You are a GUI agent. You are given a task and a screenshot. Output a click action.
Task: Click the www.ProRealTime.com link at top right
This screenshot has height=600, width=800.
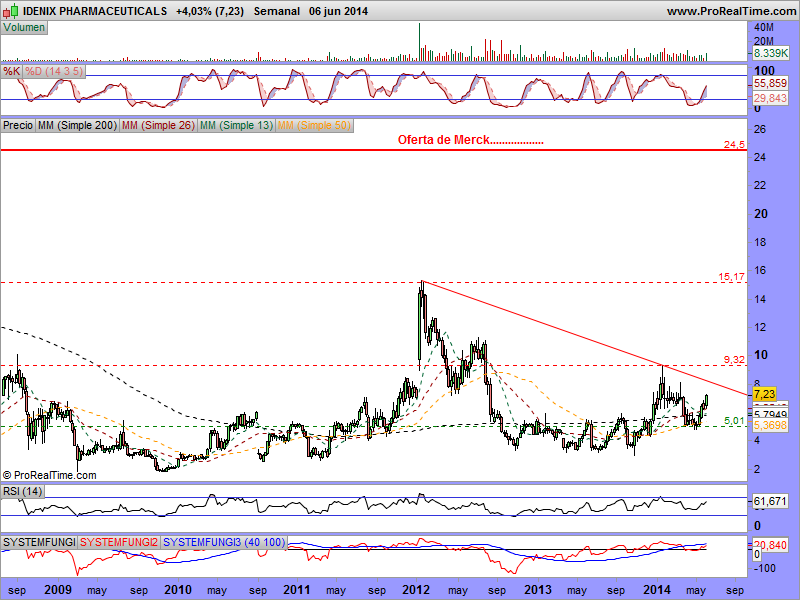point(732,11)
